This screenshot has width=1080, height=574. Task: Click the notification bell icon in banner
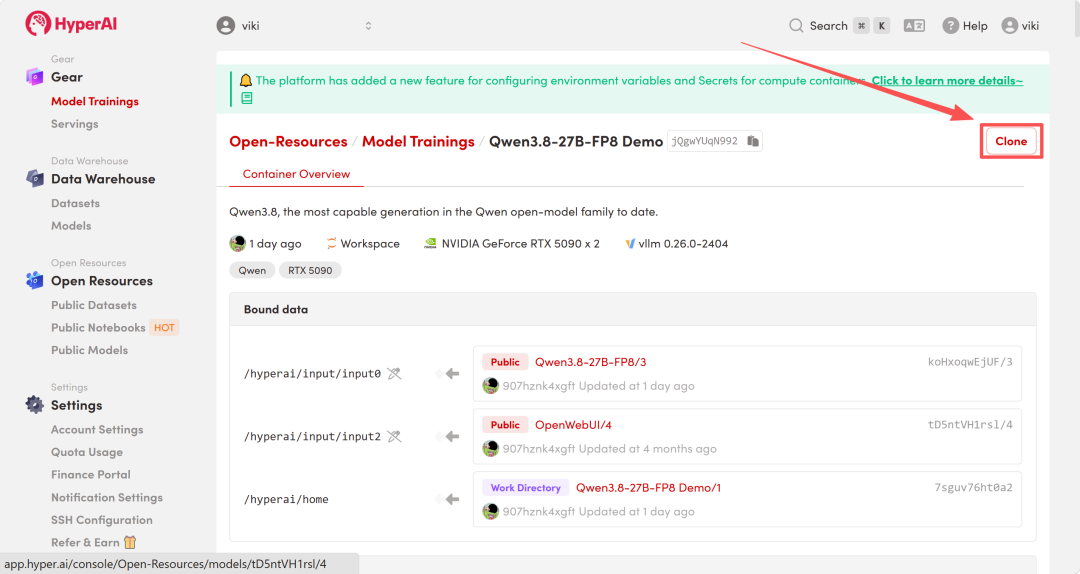point(246,80)
